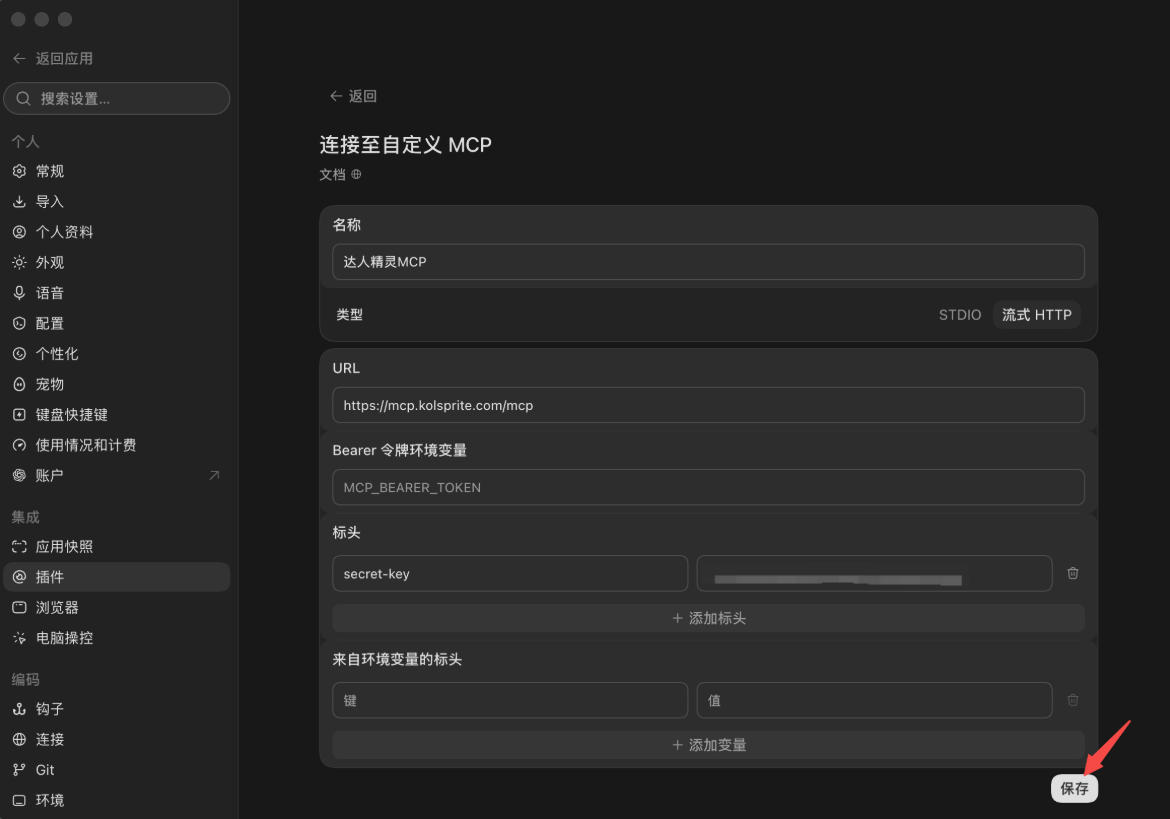This screenshot has height=819, width=1170.
Task: Open 宠物 settings page
Action: [116, 384]
